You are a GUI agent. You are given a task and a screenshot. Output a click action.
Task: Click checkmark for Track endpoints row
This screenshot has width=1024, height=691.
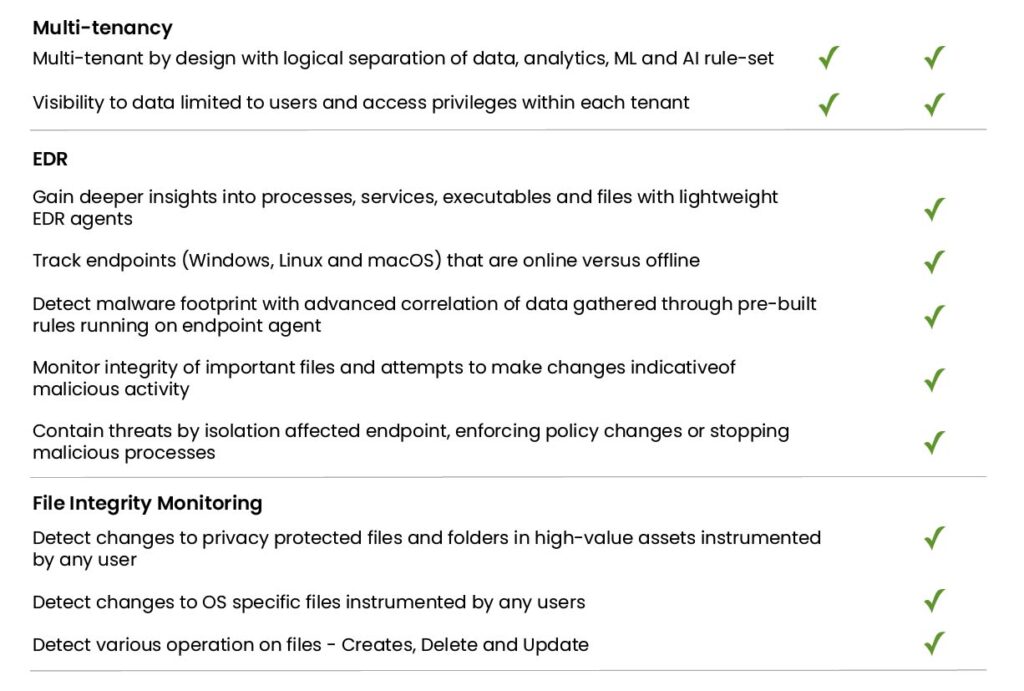[x=935, y=261]
